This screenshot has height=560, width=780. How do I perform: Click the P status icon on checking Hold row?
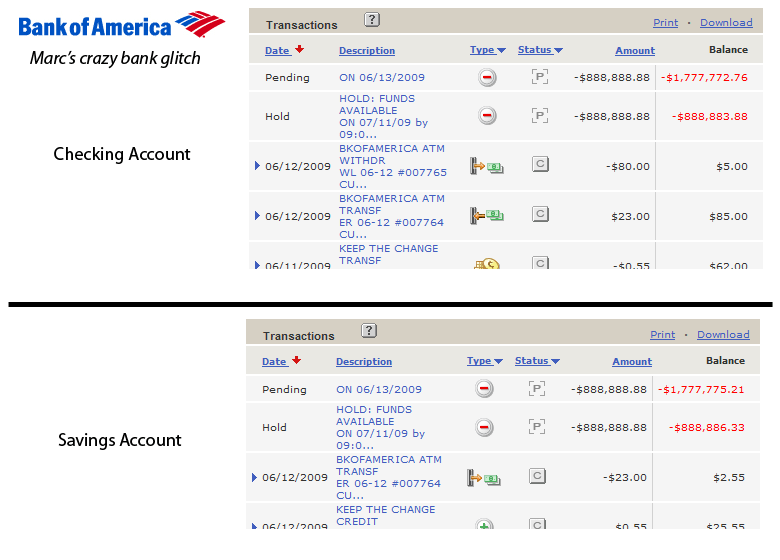(x=540, y=116)
